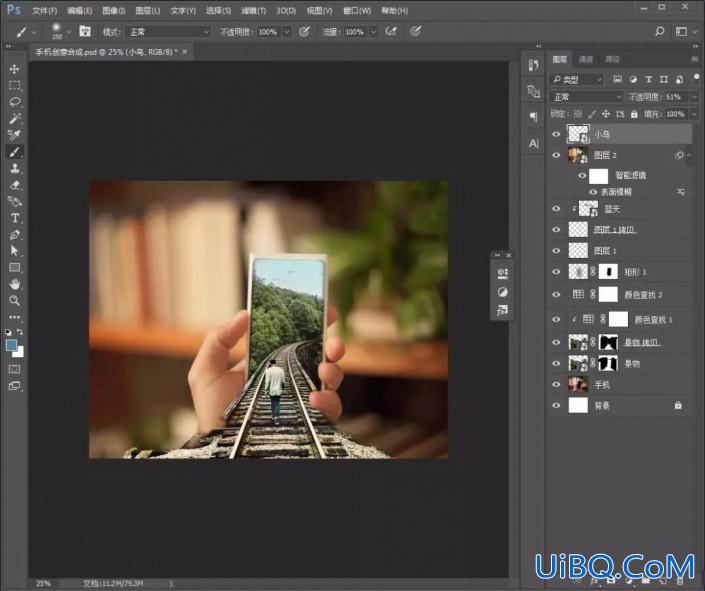
Task: Open brush flow 100% dropdown arrow
Action: pos(373,32)
